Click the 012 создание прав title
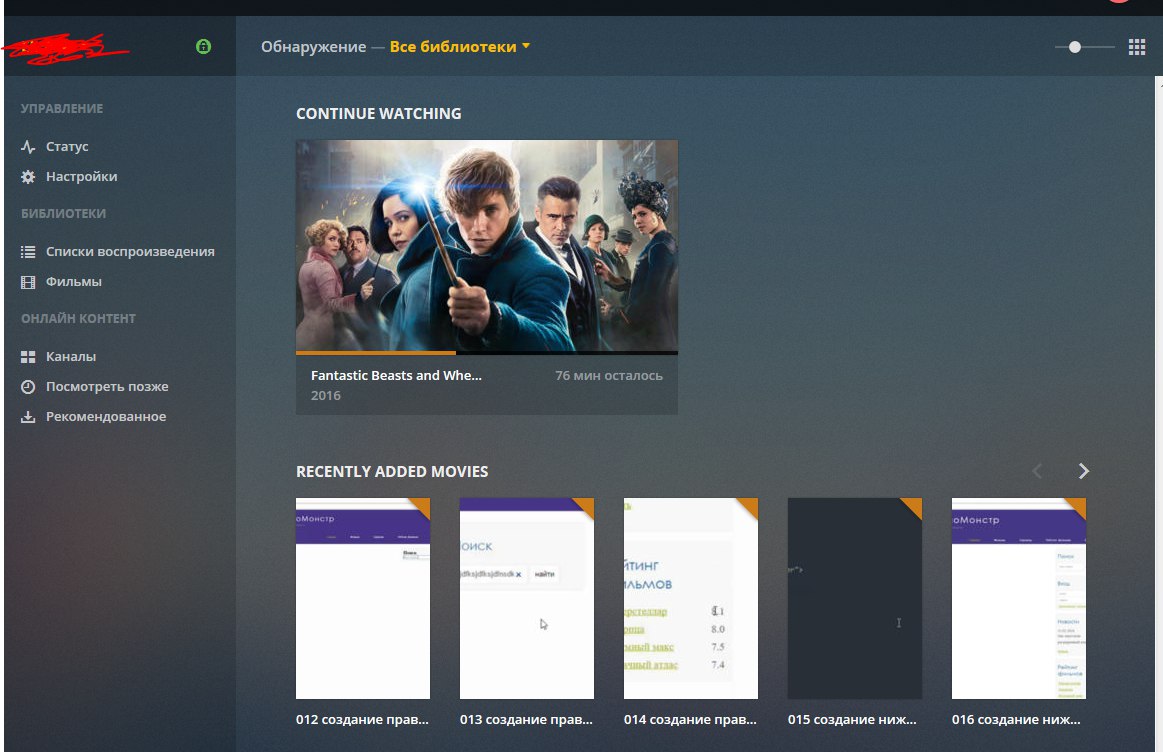The width and height of the screenshot is (1163, 752). (x=362, y=719)
